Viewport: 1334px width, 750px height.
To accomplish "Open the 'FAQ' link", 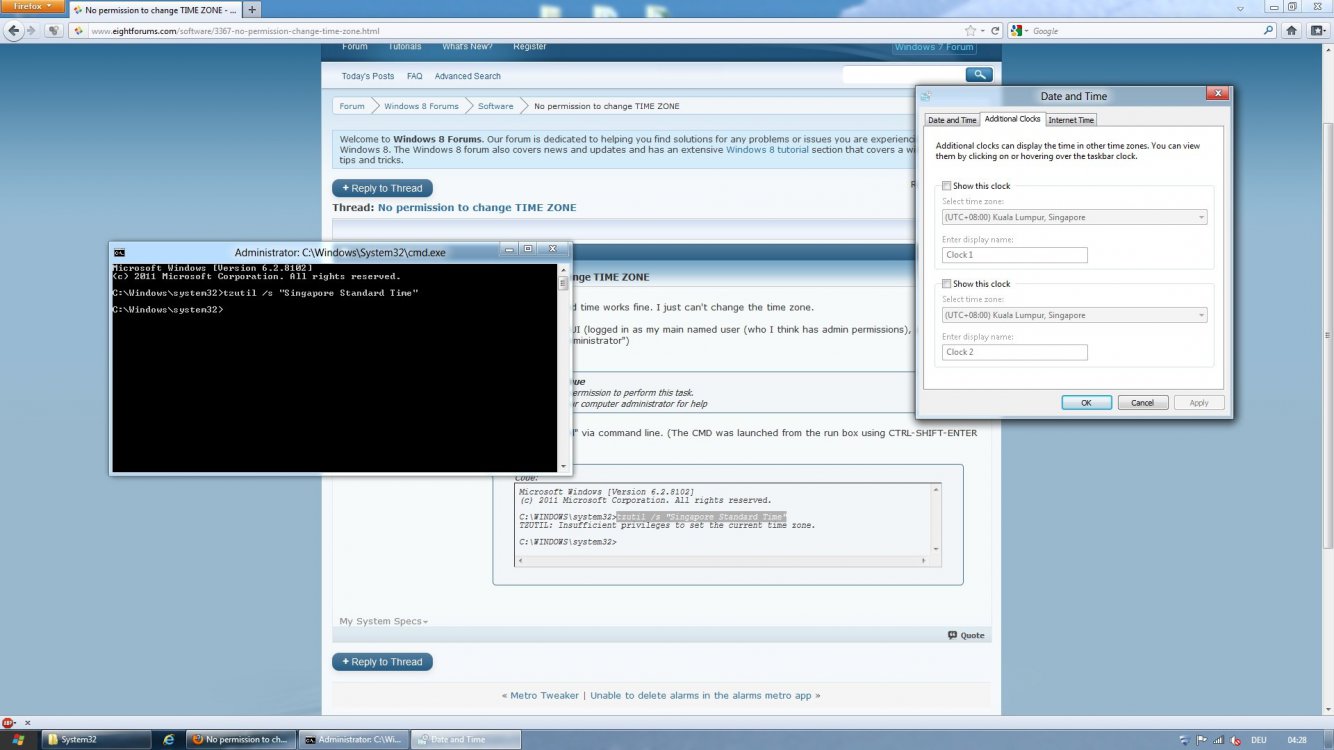I will 414,76.
